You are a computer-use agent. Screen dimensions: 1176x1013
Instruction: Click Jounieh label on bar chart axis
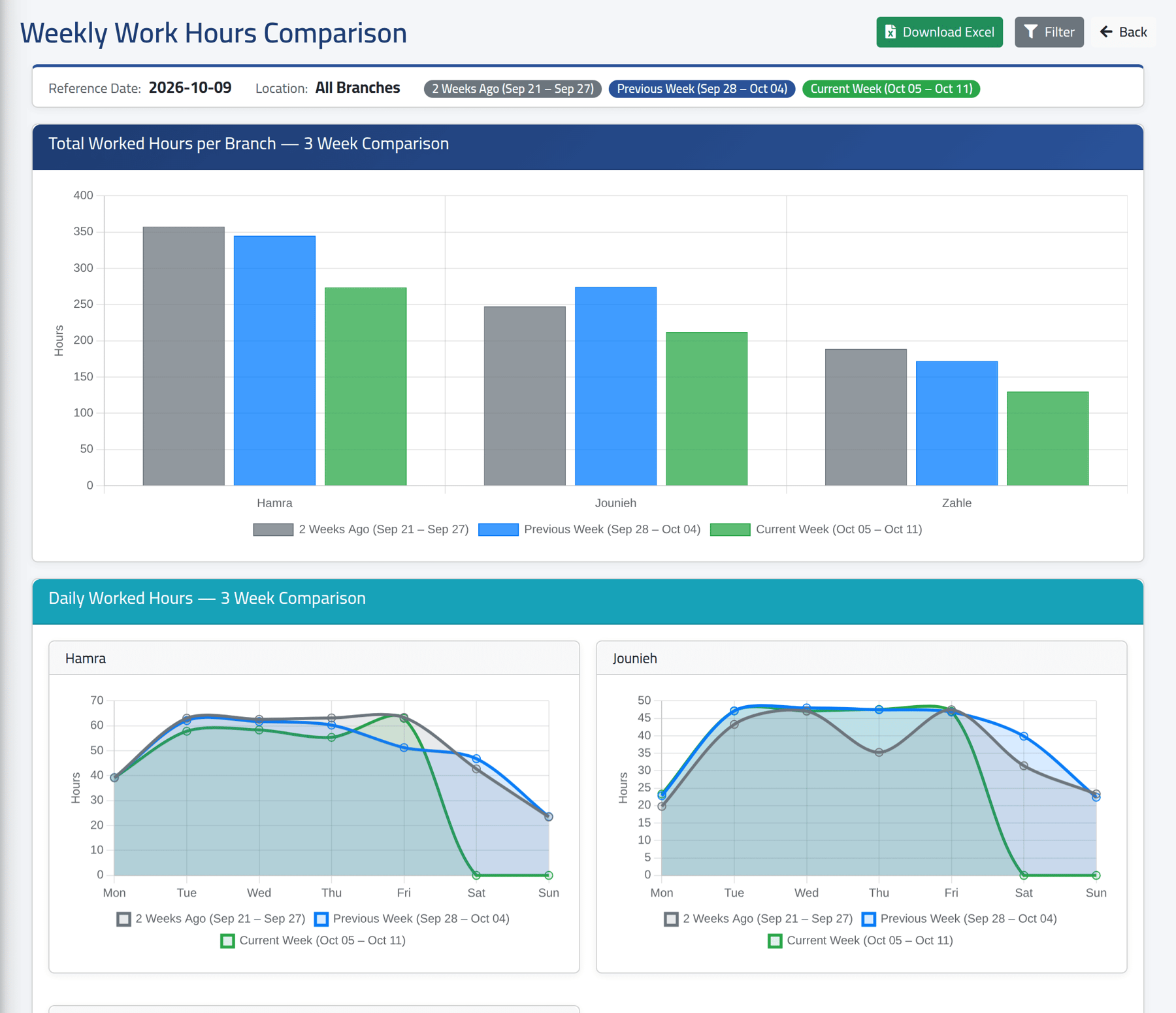(615, 503)
